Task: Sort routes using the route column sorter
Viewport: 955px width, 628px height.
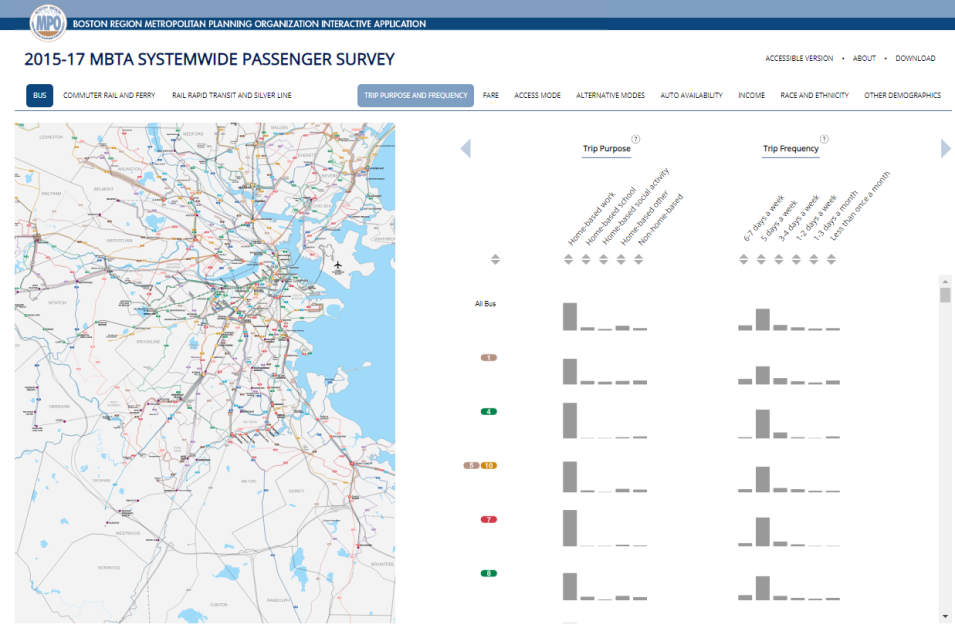Action: 495,260
